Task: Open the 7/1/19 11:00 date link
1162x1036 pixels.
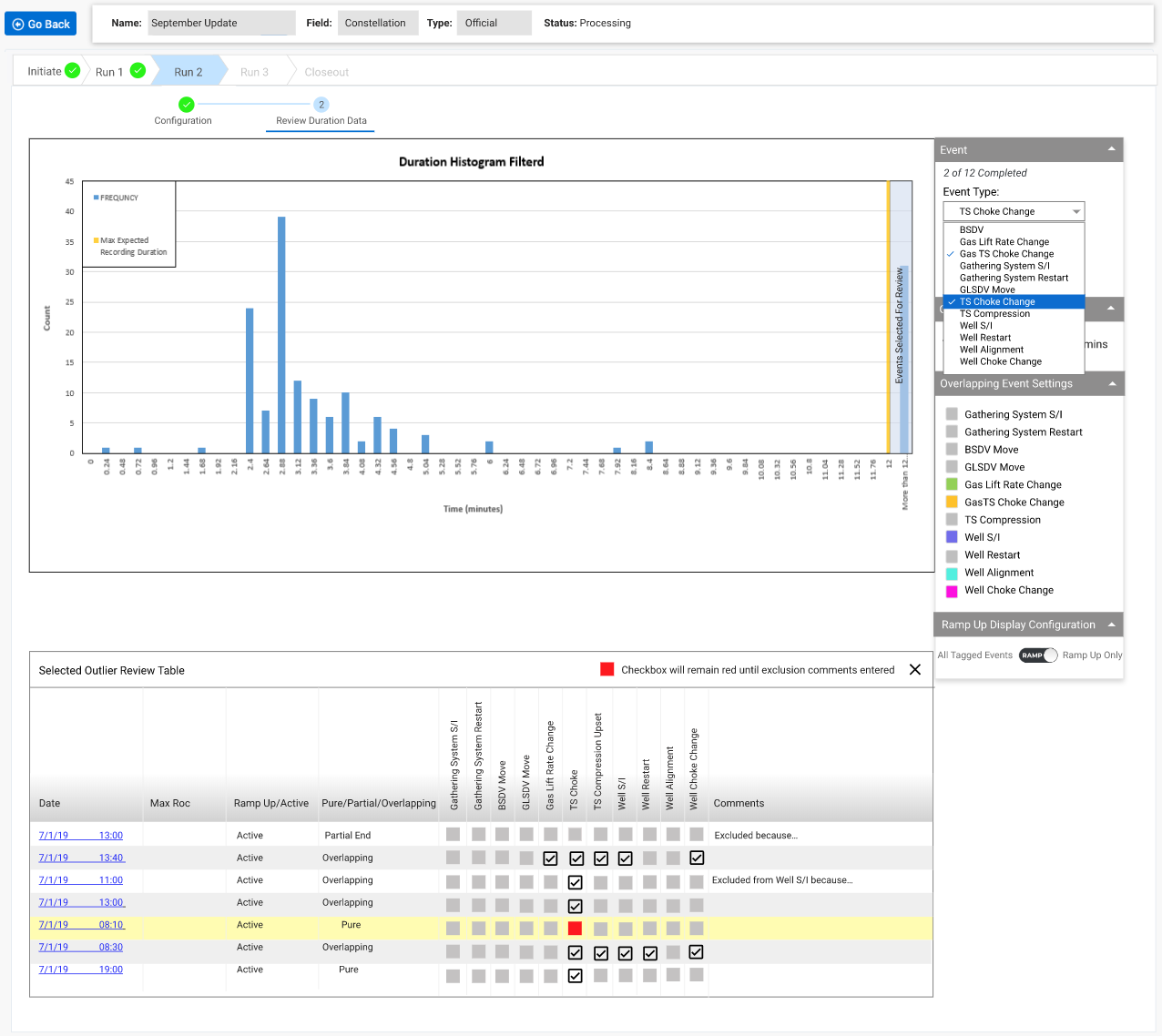Action: (x=81, y=880)
